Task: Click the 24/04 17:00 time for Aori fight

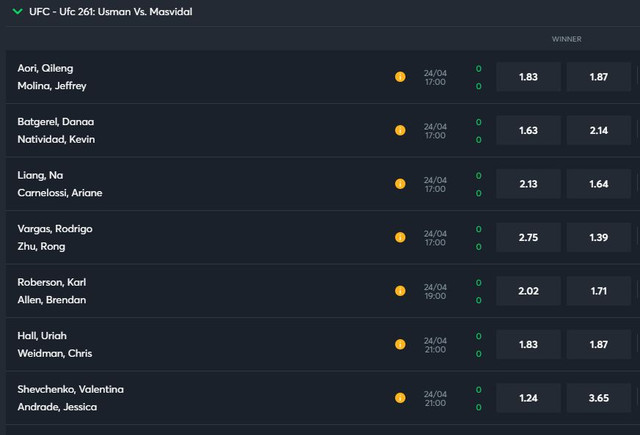Action: coord(435,78)
